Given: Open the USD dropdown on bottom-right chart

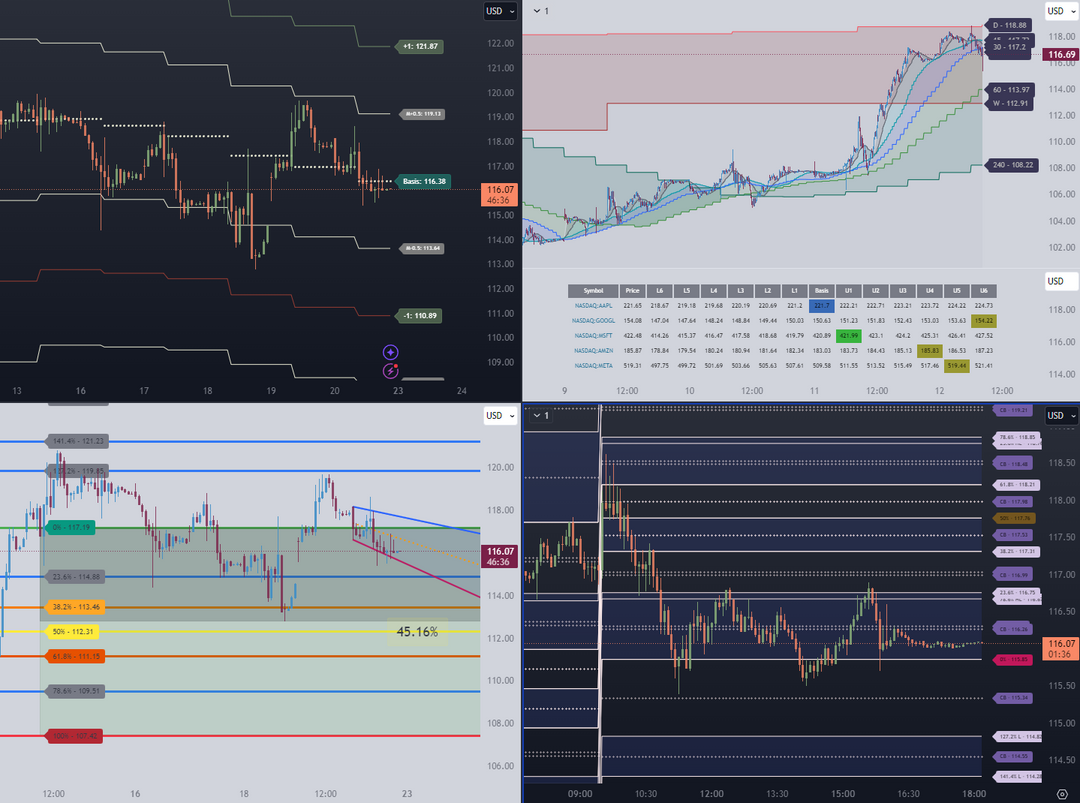Looking at the screenshot, I should click(1061, 415).
